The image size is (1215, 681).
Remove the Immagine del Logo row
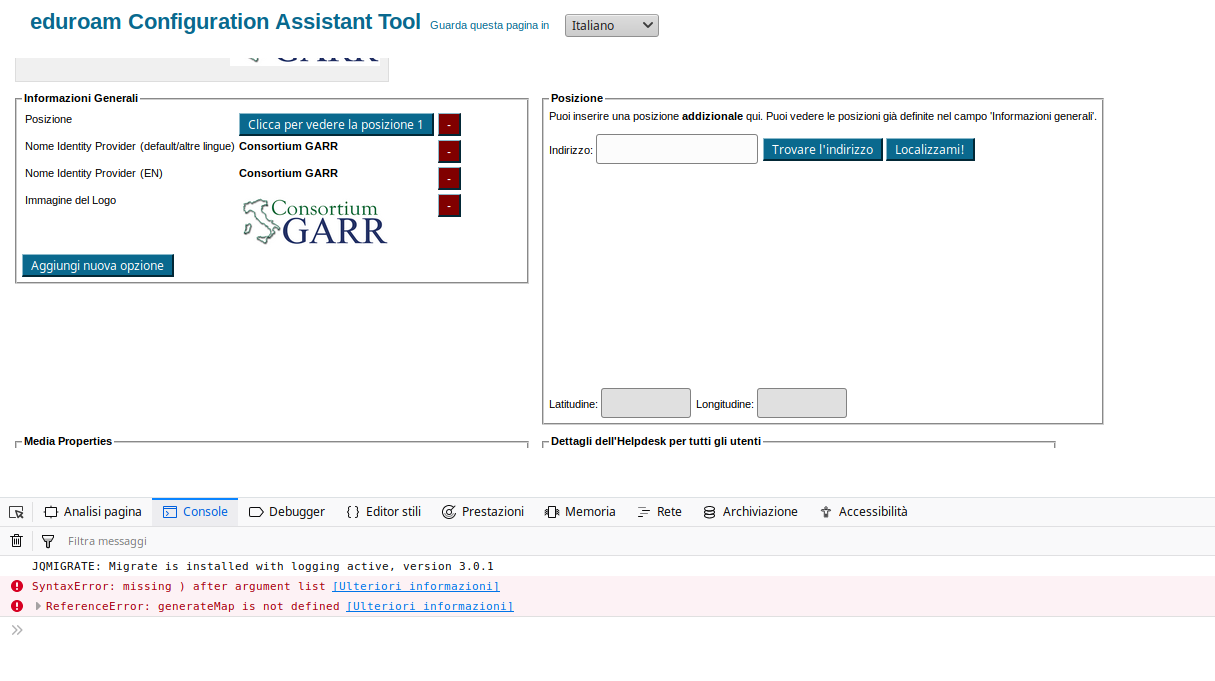point(449,206)
